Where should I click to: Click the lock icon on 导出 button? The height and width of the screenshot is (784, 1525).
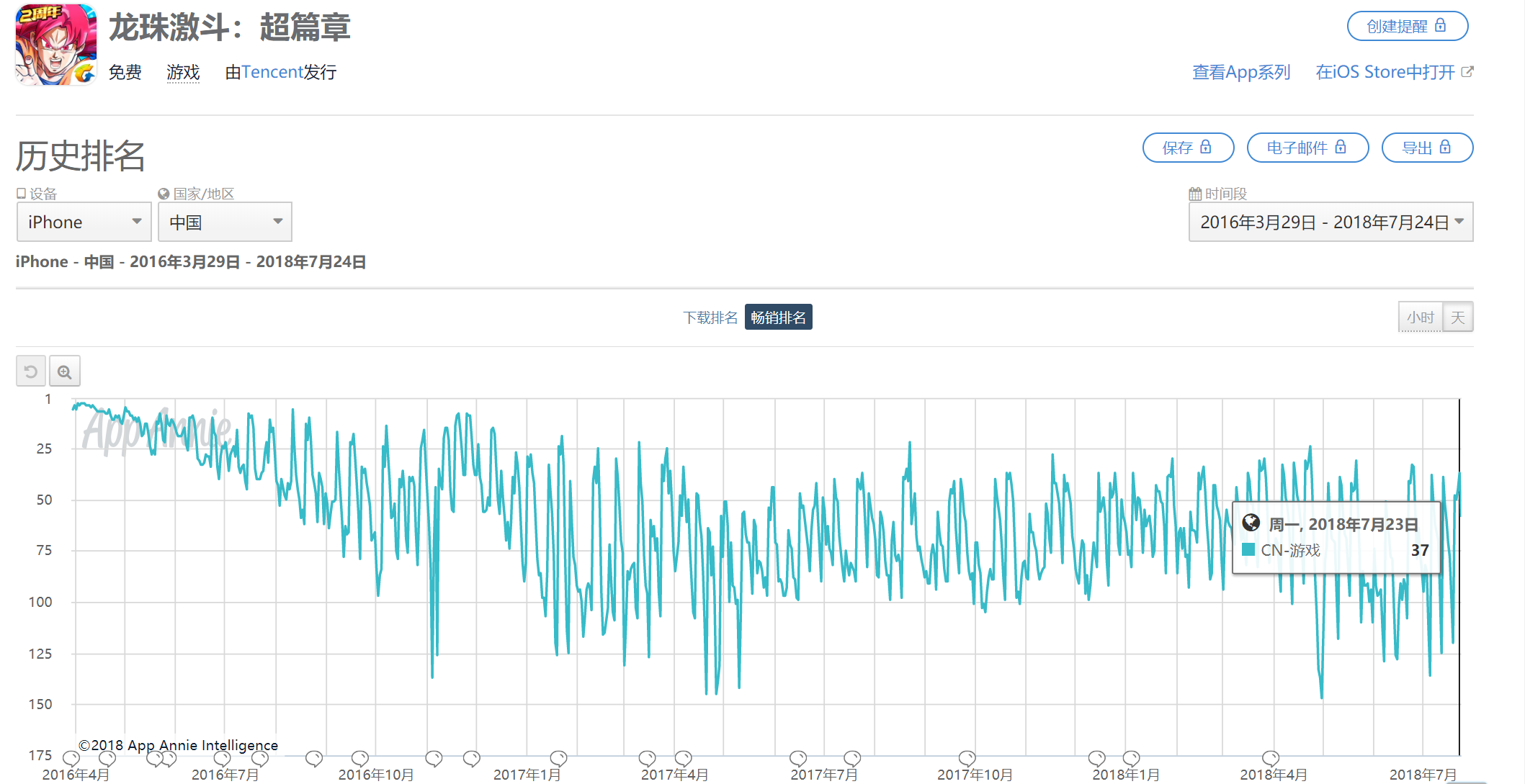(1445, 148)
